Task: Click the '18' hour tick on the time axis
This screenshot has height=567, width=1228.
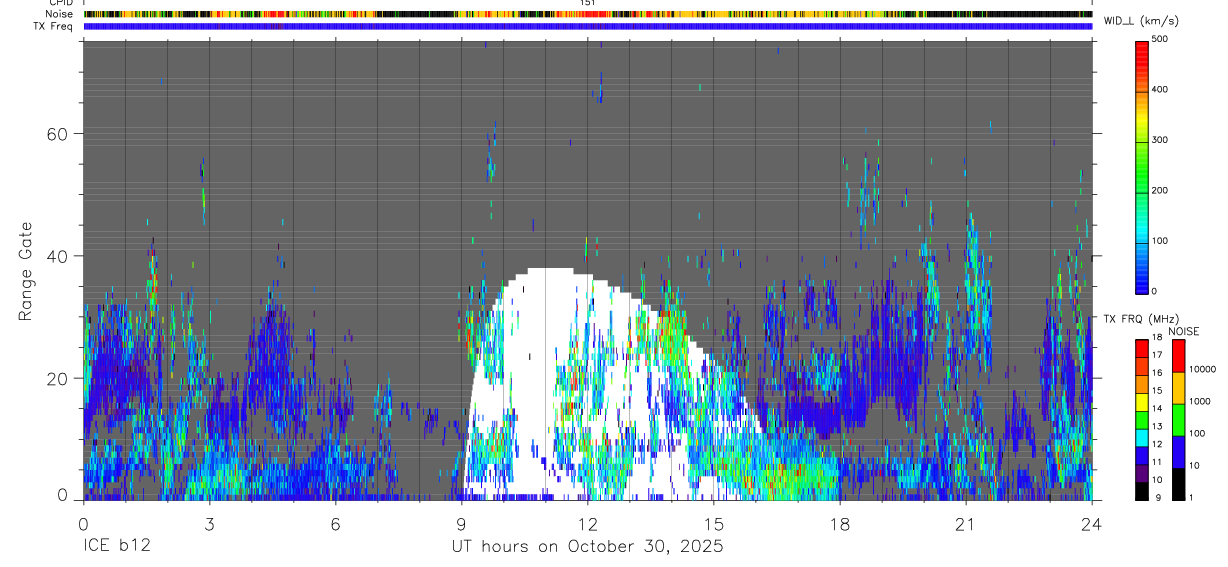Action: tap(840, 523)
